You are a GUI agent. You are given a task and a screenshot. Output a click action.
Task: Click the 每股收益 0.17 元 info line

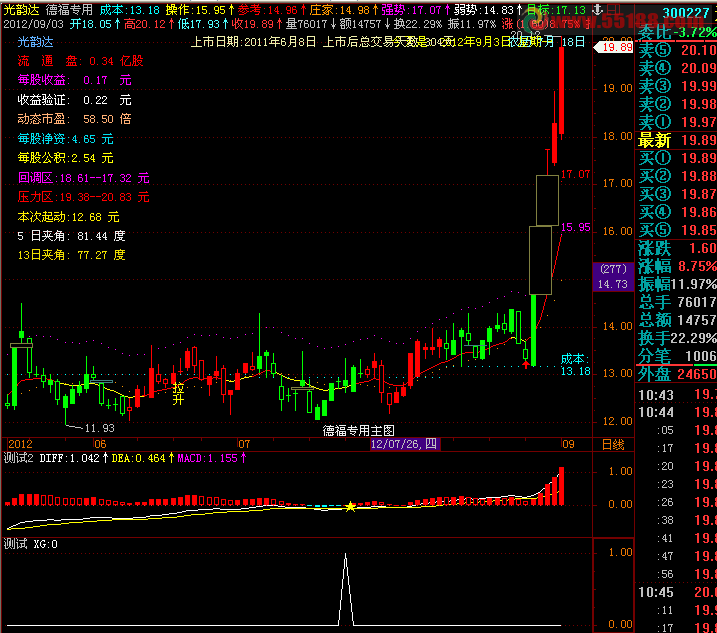pos(75,80)
